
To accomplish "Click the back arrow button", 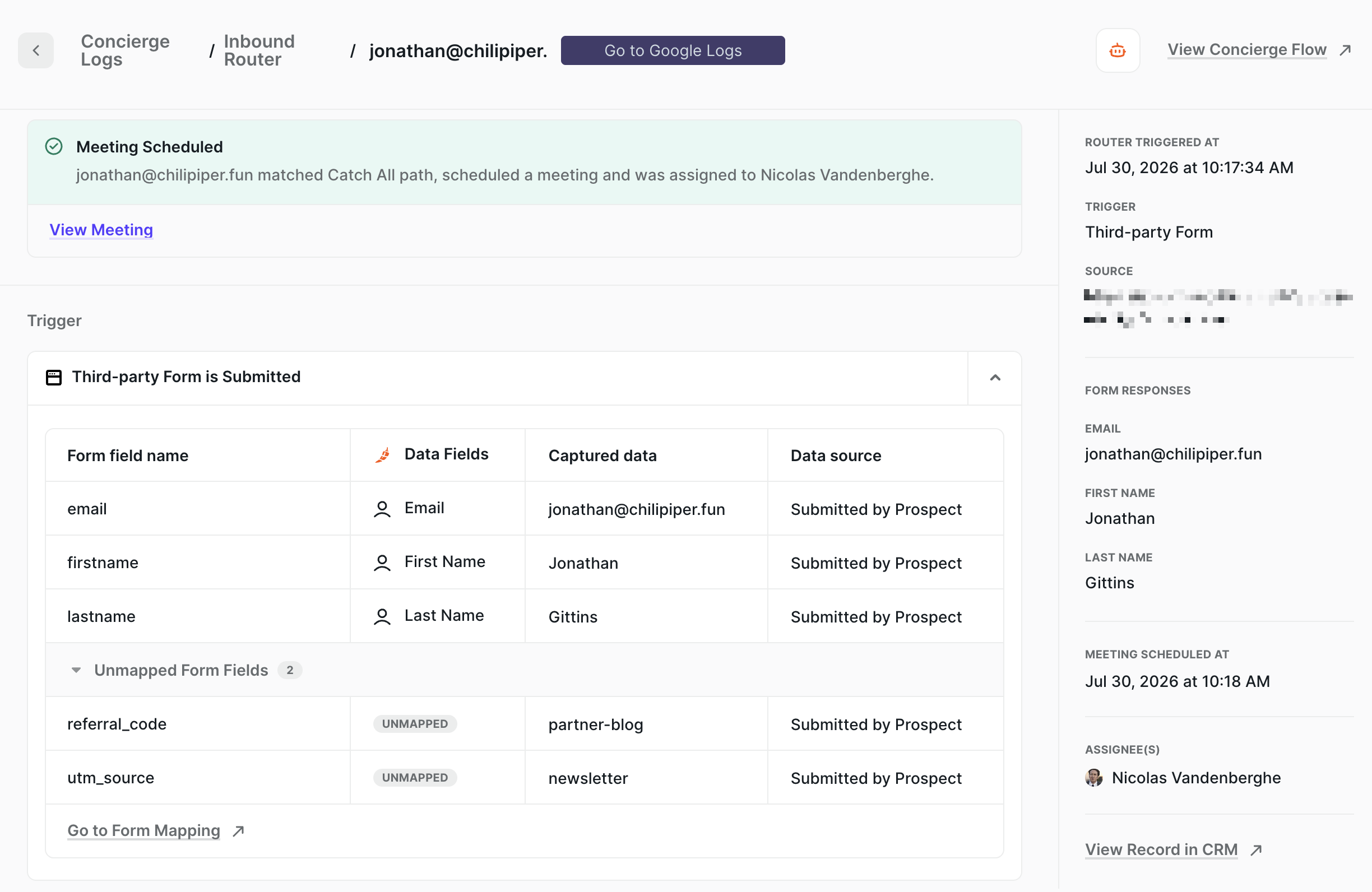I will pos(36,51).
